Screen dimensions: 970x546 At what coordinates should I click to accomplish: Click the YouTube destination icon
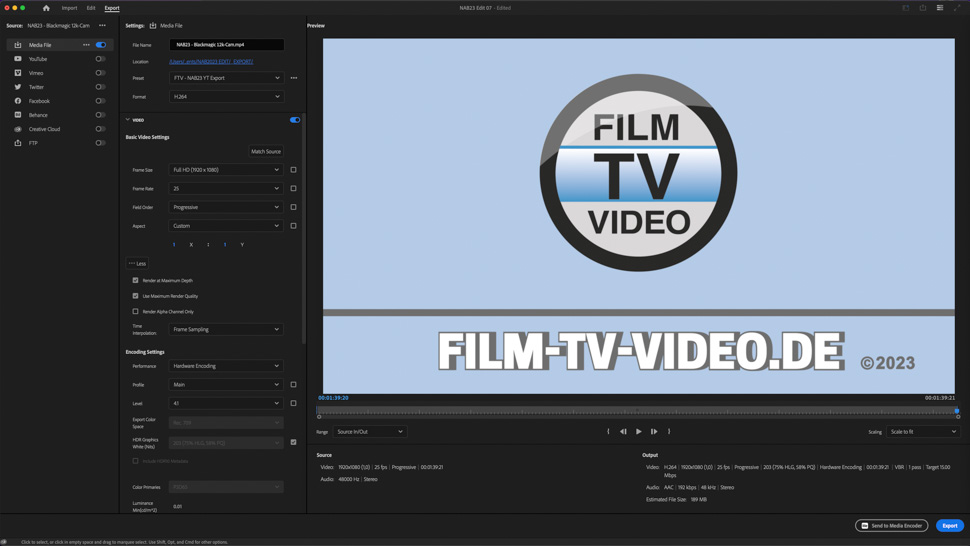pos(18,59)
